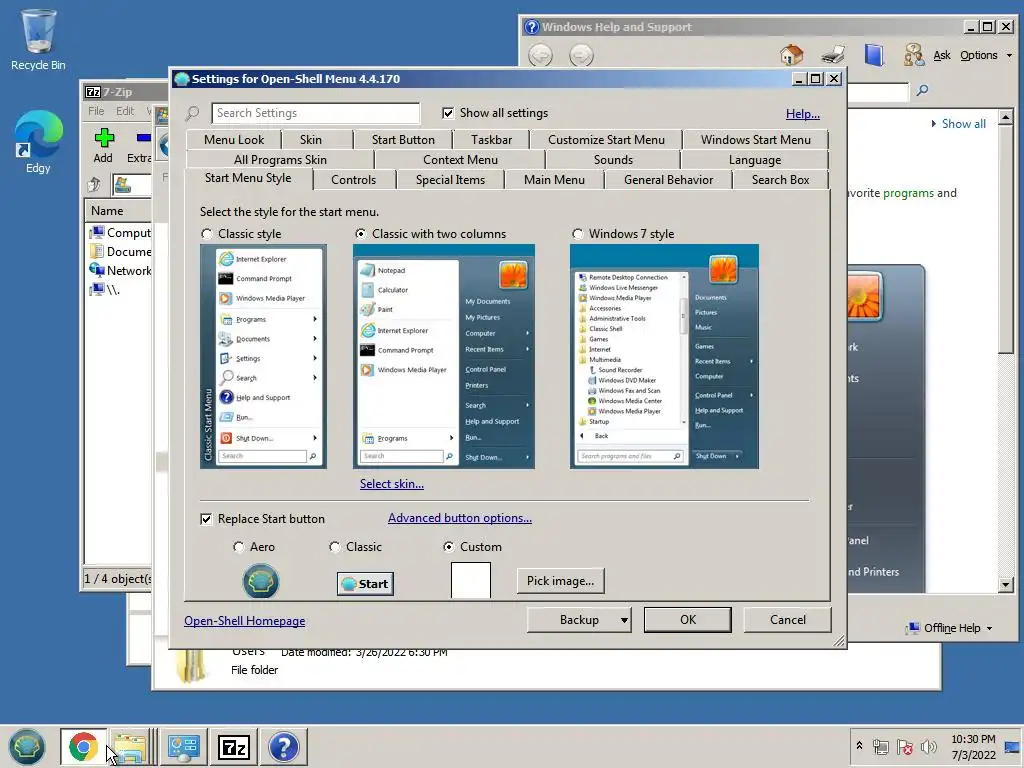Click the Print icon in Help and Support

click(x=833, y=56)
